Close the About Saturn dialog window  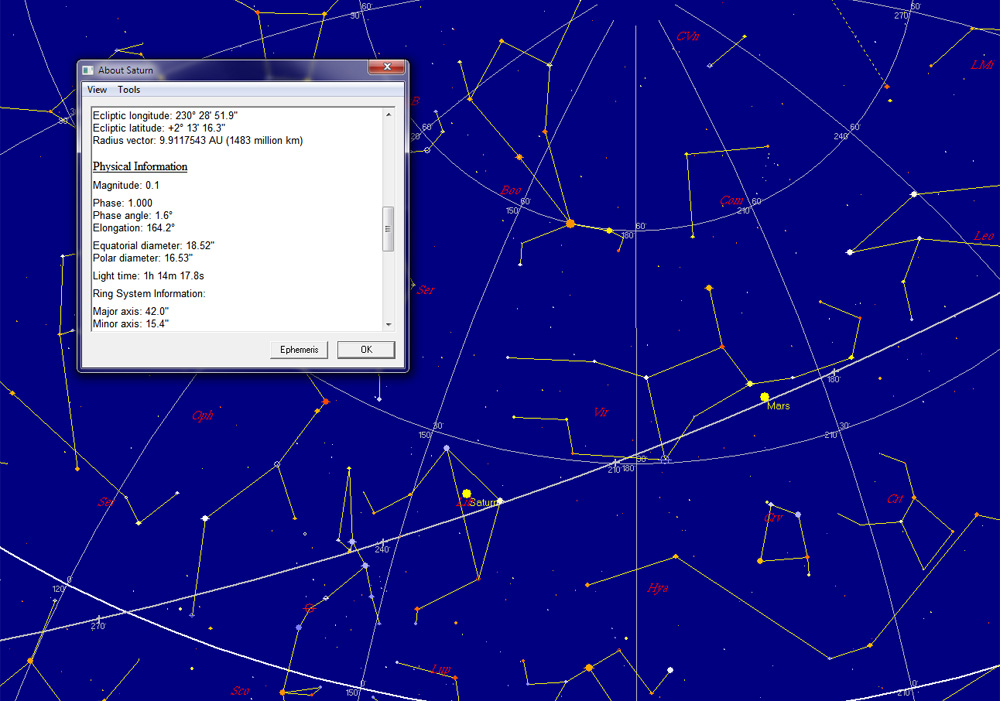385,69
